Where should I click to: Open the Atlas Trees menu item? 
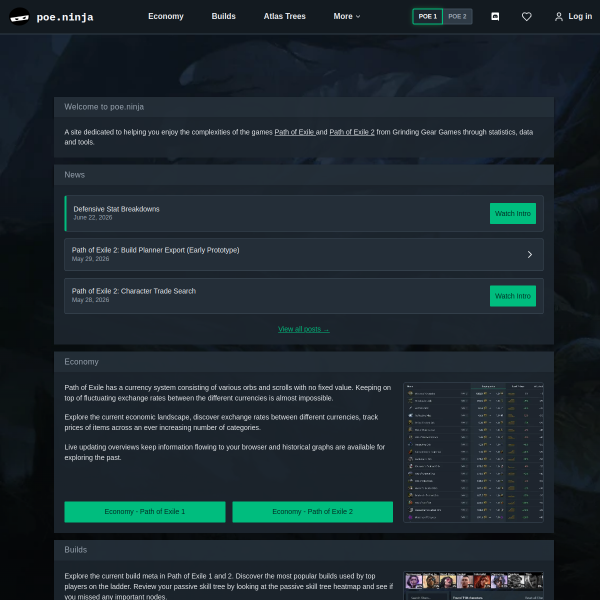pos(284,16)
